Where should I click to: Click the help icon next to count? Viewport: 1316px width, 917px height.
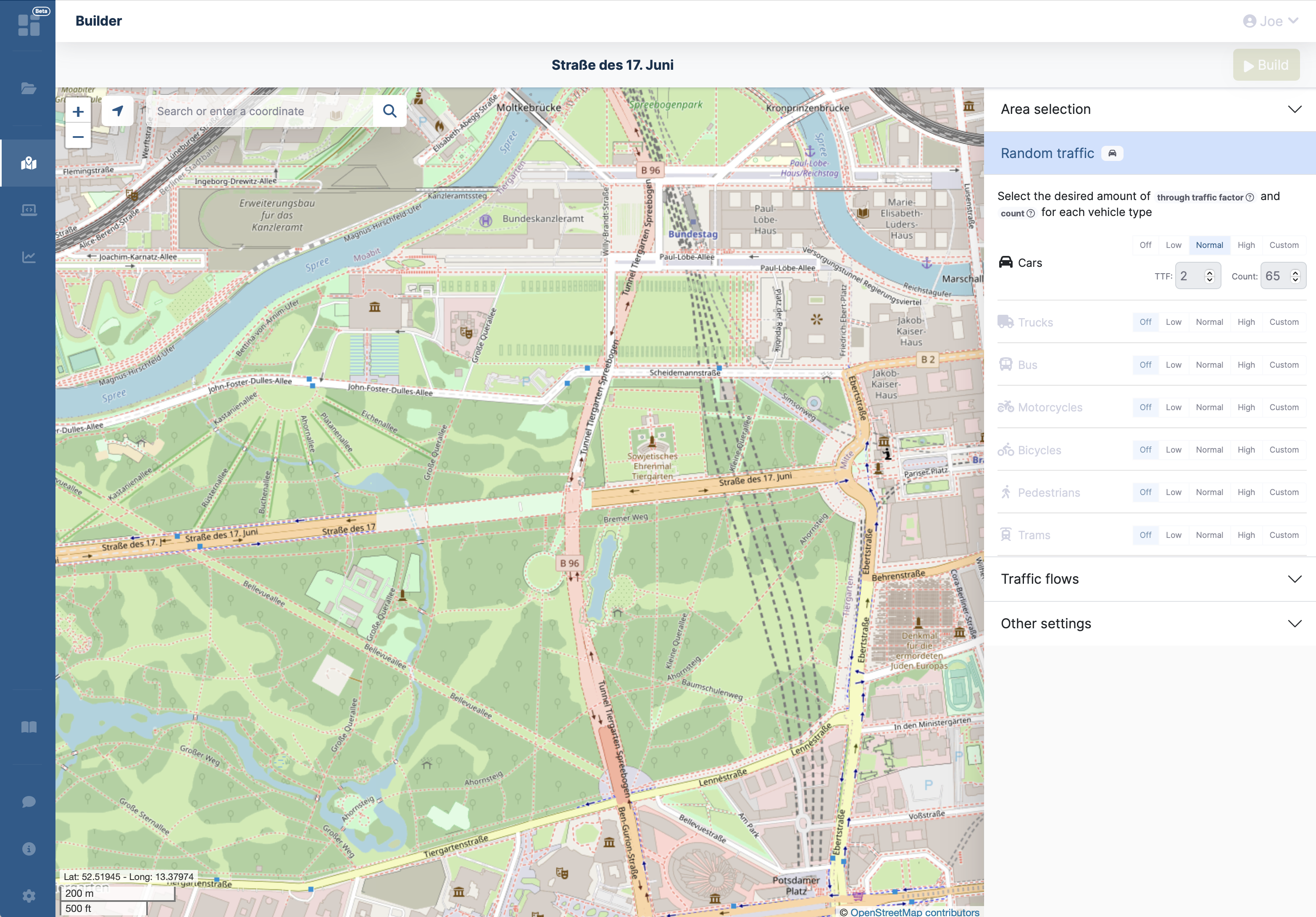click(1031, 213)
